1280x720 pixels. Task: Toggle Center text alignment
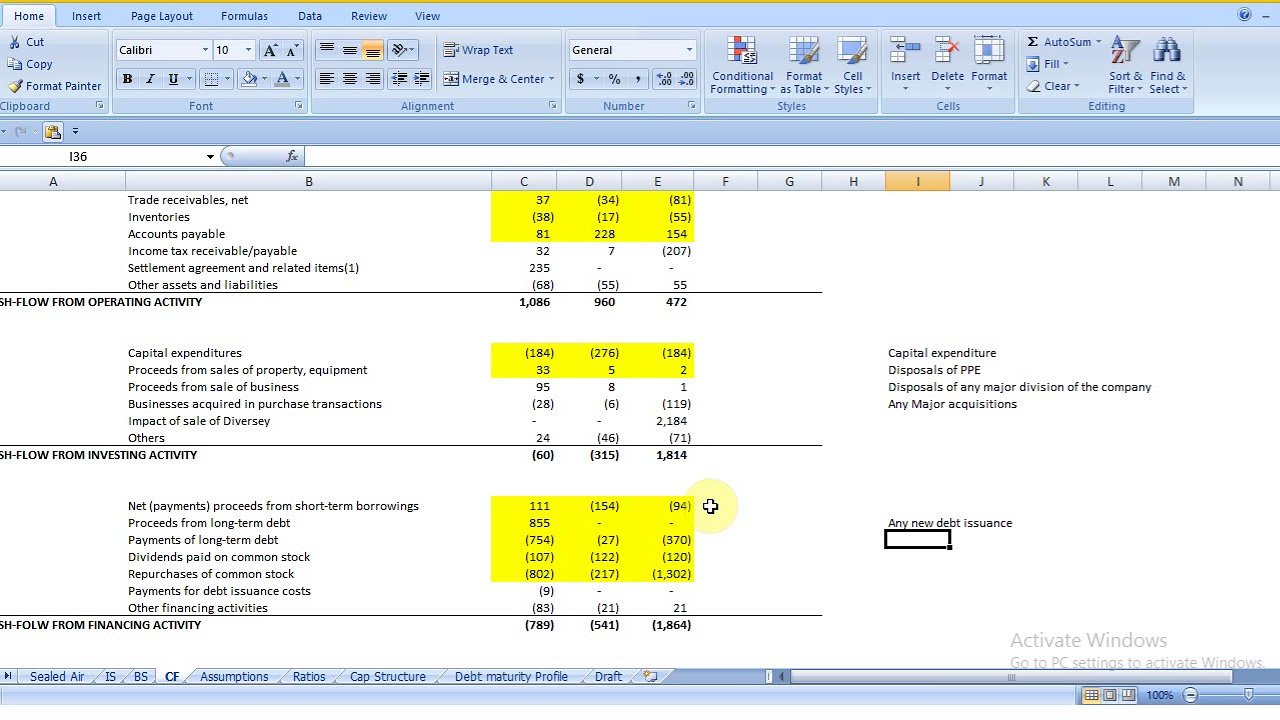[x=350, y=79]
